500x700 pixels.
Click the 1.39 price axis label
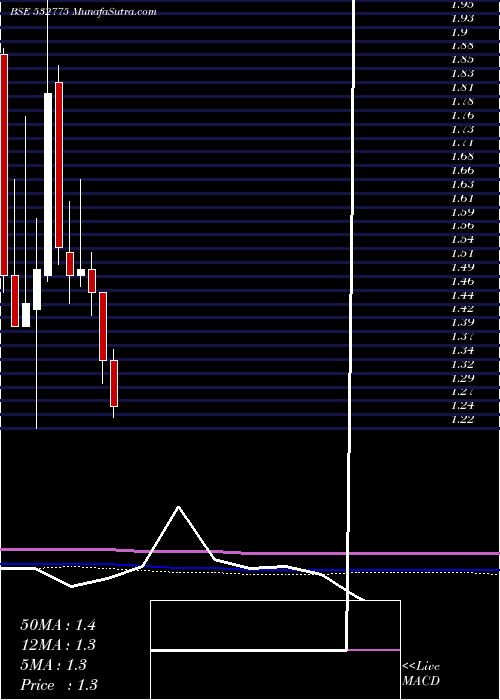coord(462,322)
